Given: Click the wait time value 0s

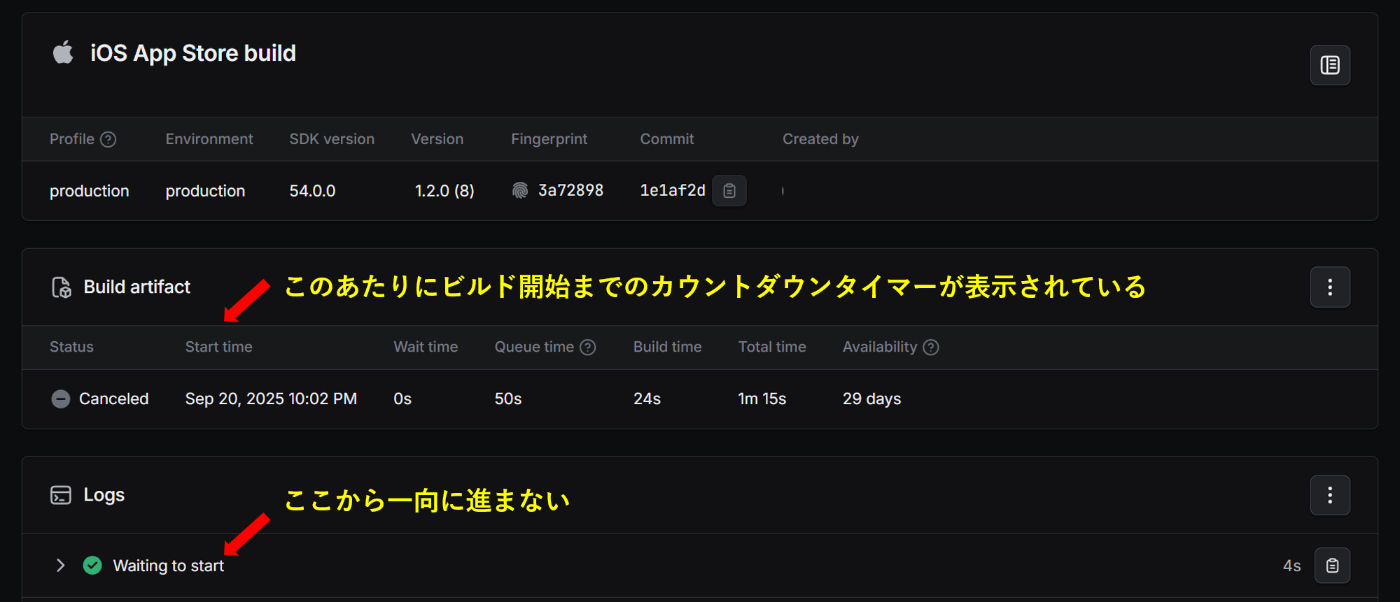Looking at the screenshot, I should click(403, 399).
